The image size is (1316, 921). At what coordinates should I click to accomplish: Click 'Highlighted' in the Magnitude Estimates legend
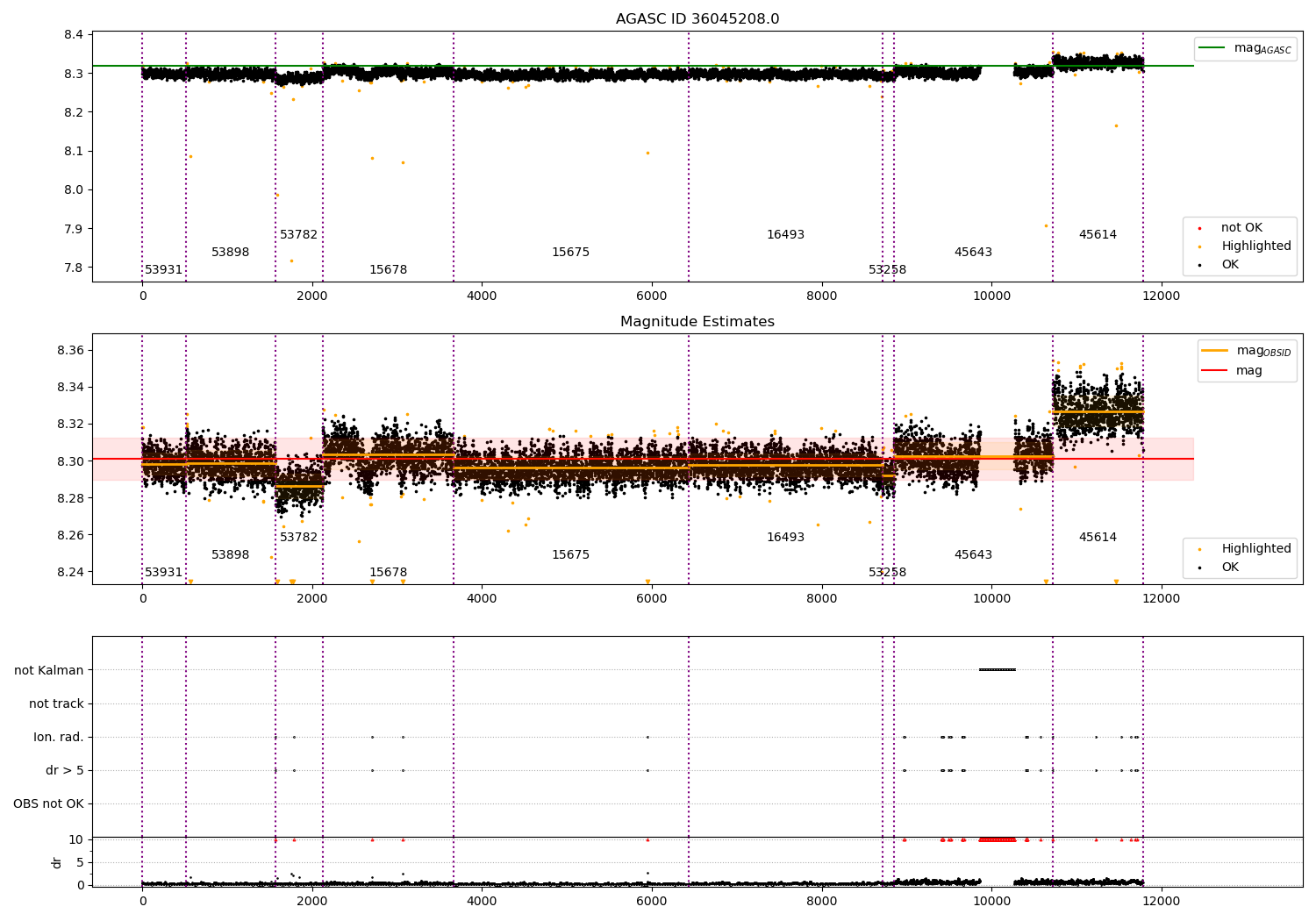tap(1256, 549)
